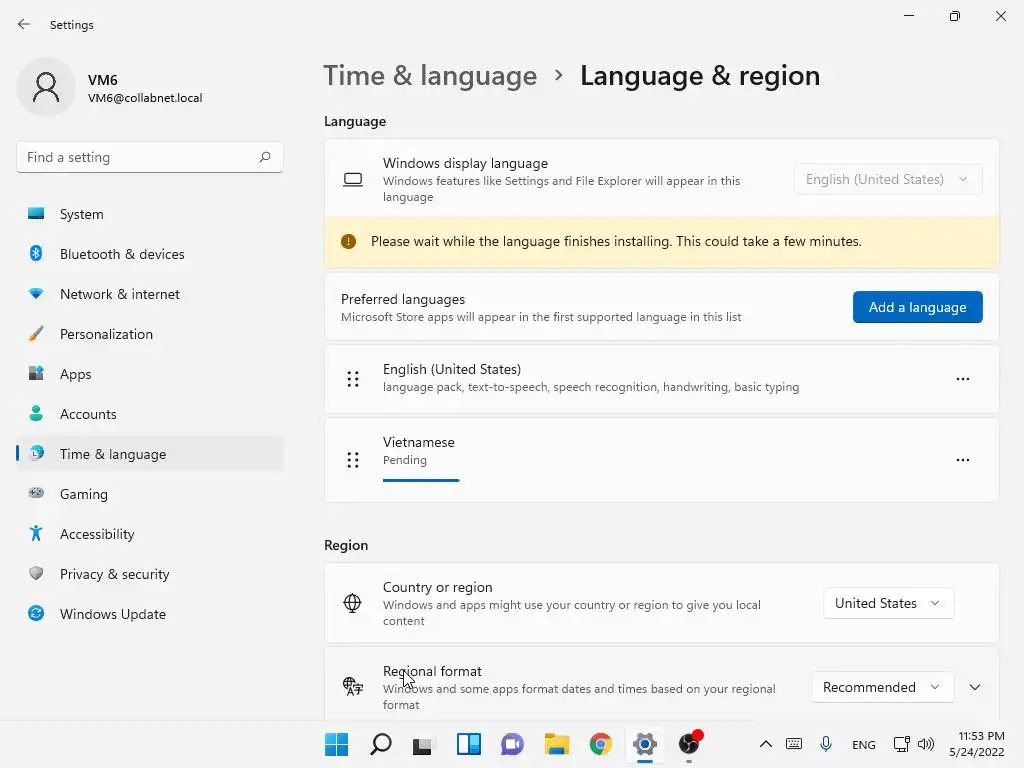Open Bluetooth & devices settings
The height and width of the screenshot is (768, 1024).
[150, 254]
